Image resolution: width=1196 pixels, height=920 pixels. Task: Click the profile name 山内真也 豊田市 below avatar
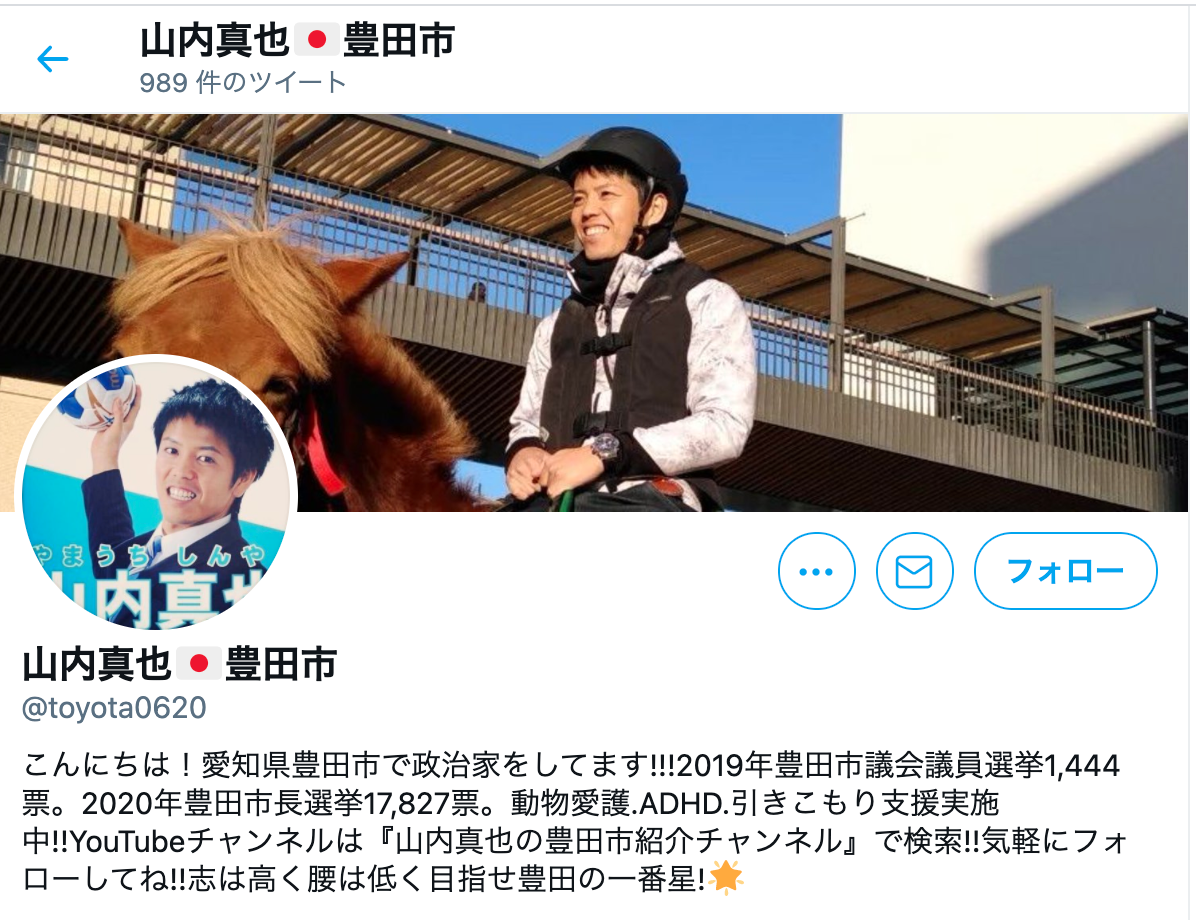180,664
